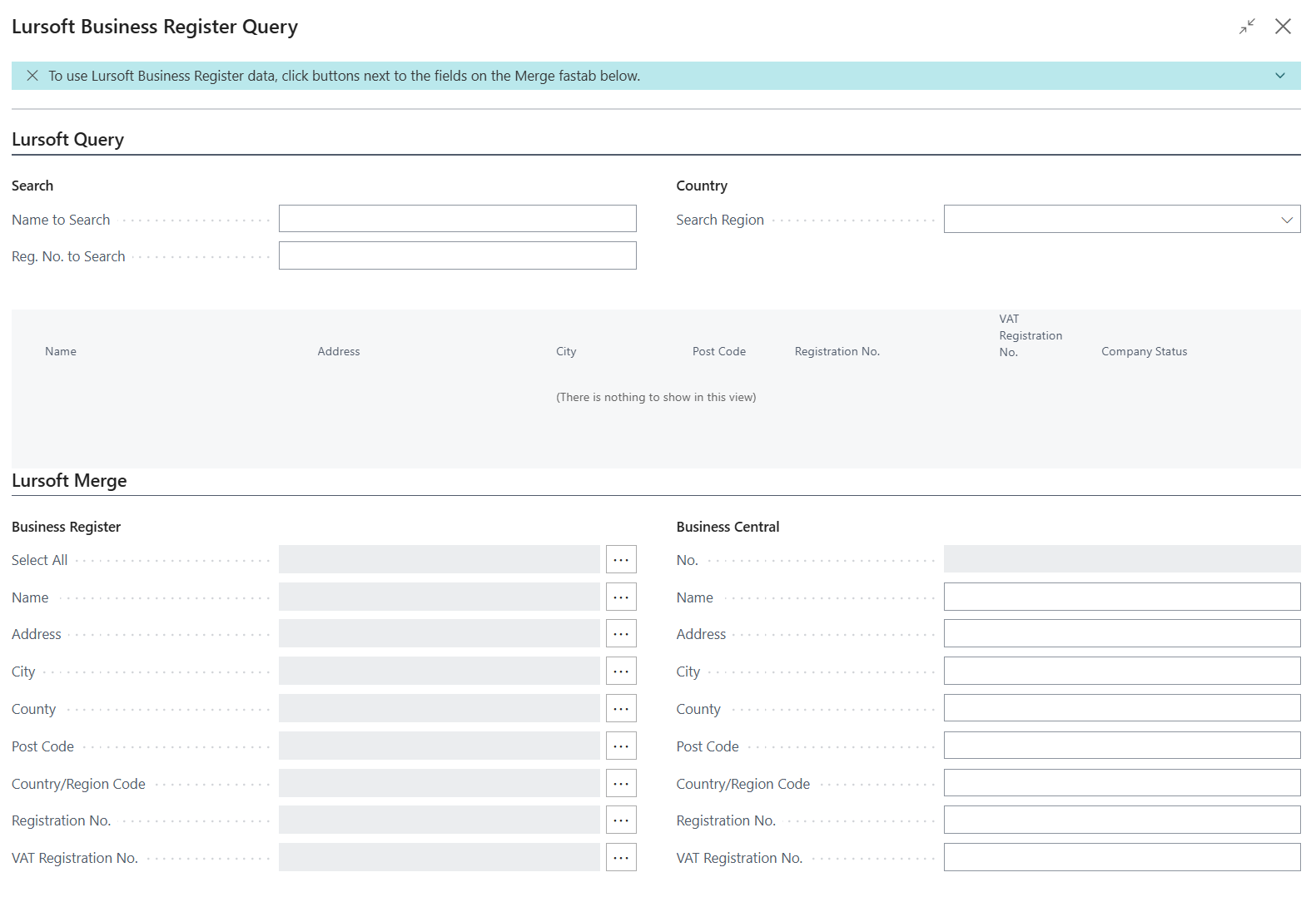Sort by the VAT Registration No. column header

[1030, 335]
